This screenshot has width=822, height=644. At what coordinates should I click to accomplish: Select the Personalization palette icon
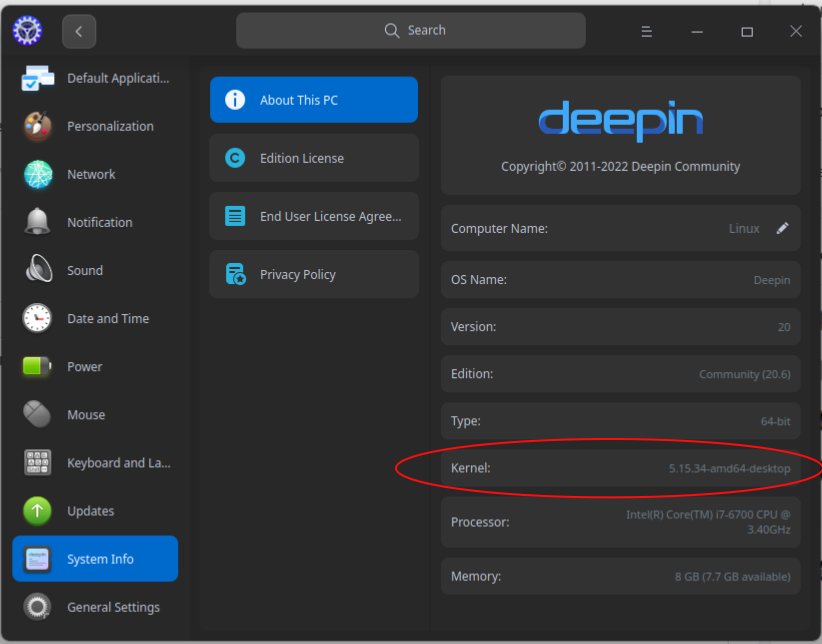[38, 126]
